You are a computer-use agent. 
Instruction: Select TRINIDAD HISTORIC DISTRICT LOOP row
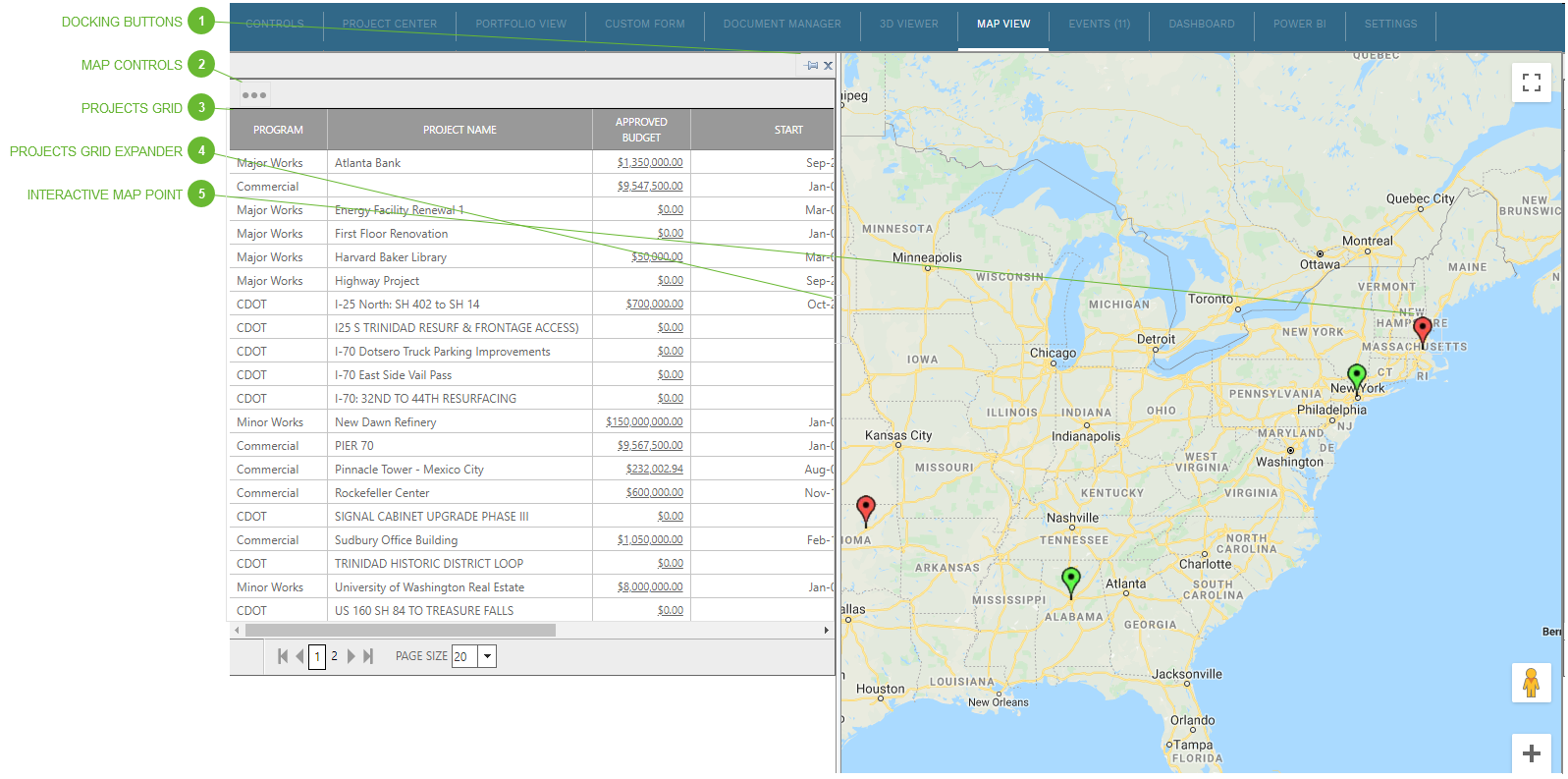[532, 564]
